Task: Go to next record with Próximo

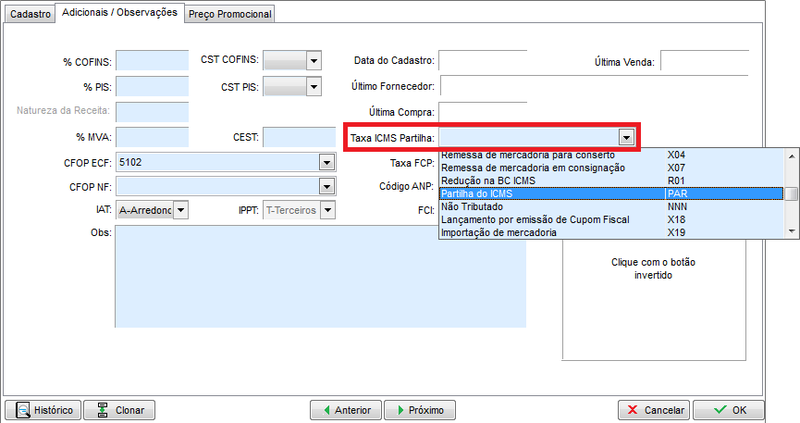Action: tap(419, 410)
